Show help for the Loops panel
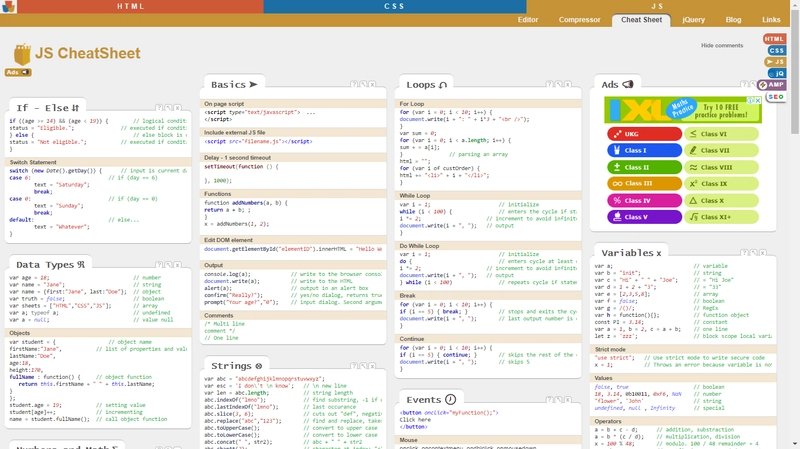 [x=549, y=84]
